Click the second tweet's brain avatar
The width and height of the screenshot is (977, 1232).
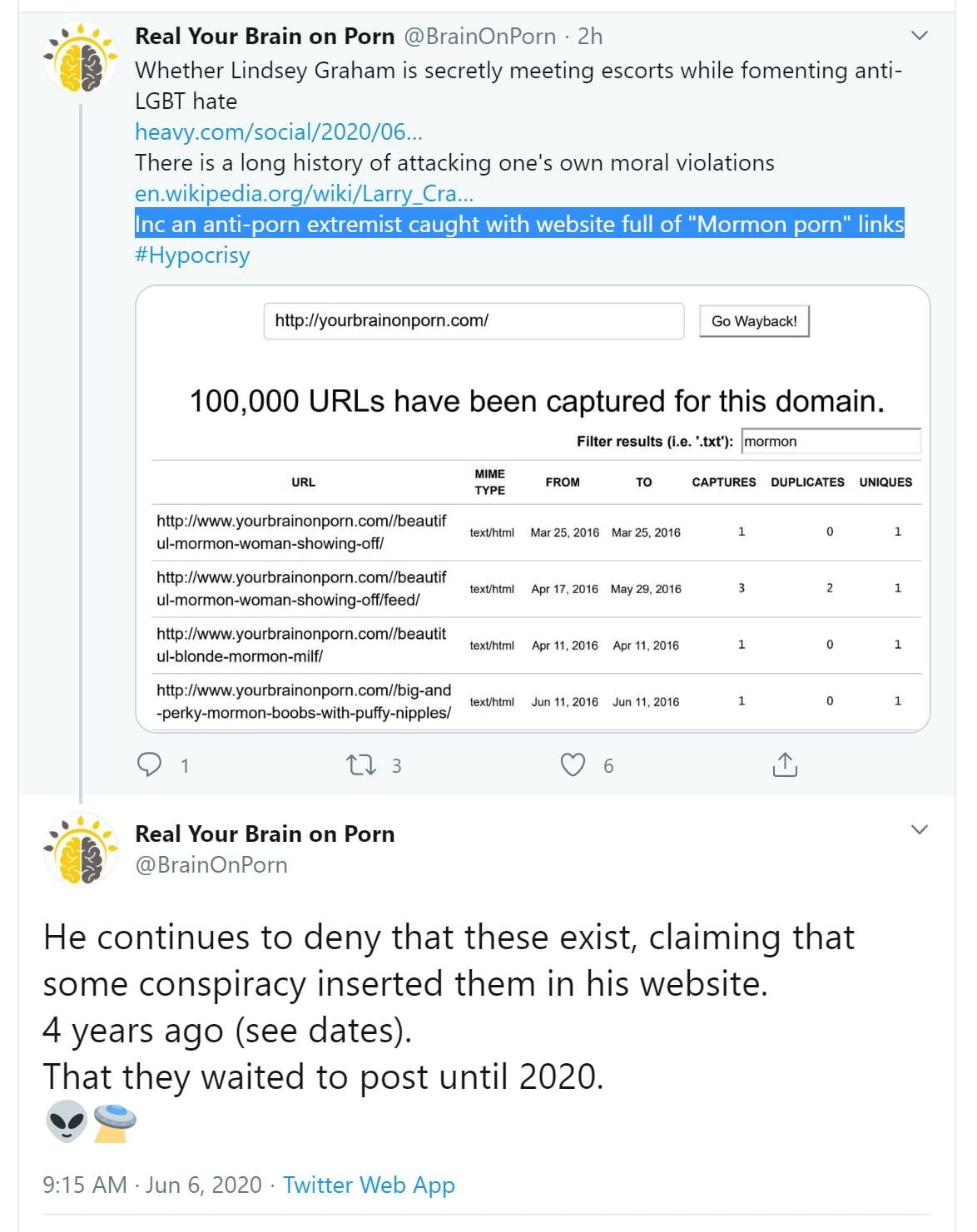click(x=81, y=849)
